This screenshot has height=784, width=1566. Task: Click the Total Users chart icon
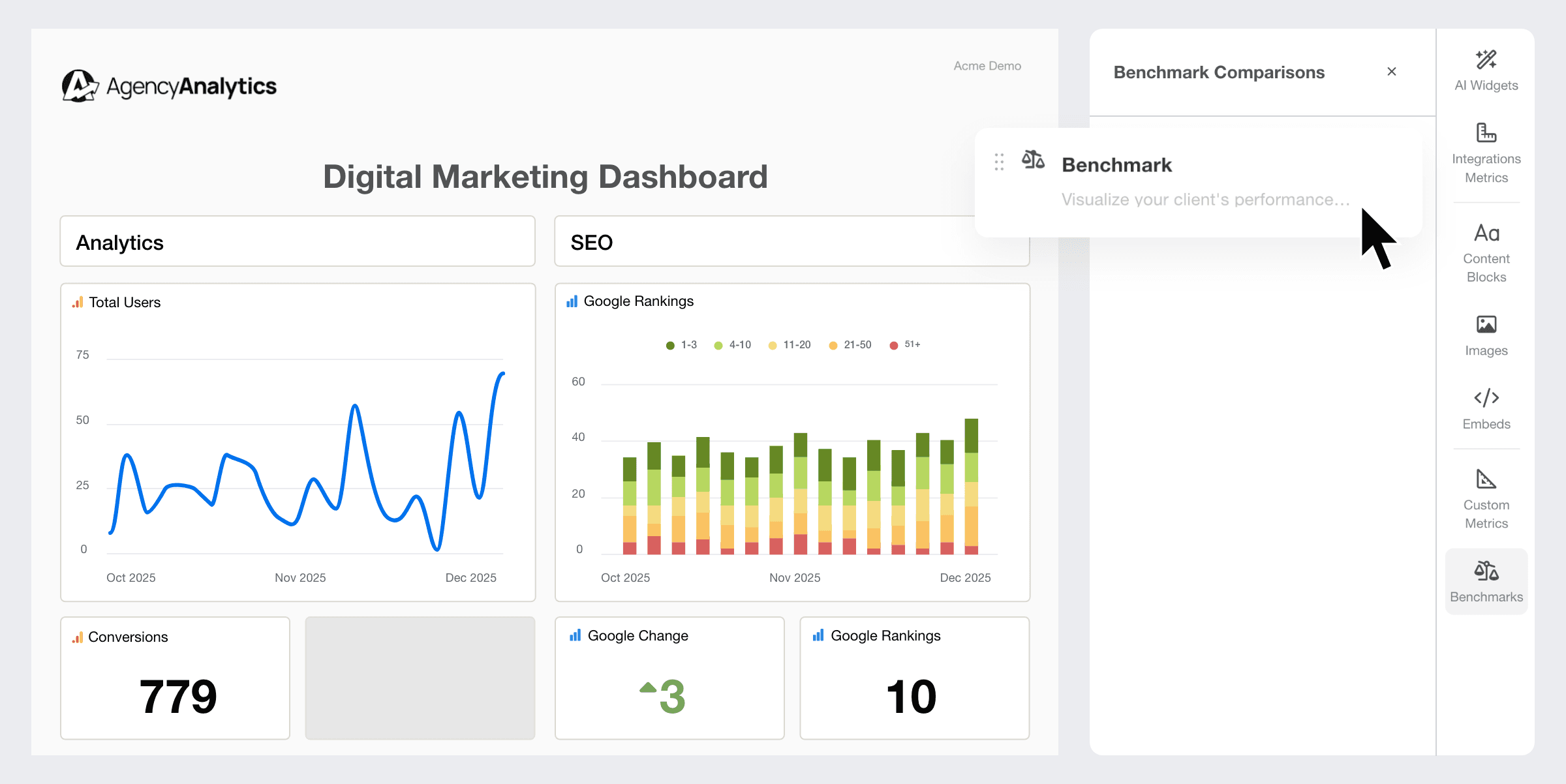[76, 302]
